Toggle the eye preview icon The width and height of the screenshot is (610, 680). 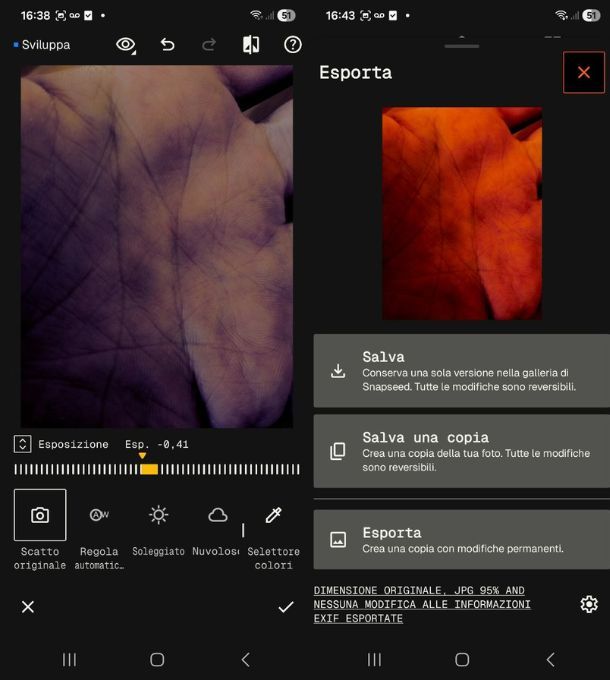(126, 45)
